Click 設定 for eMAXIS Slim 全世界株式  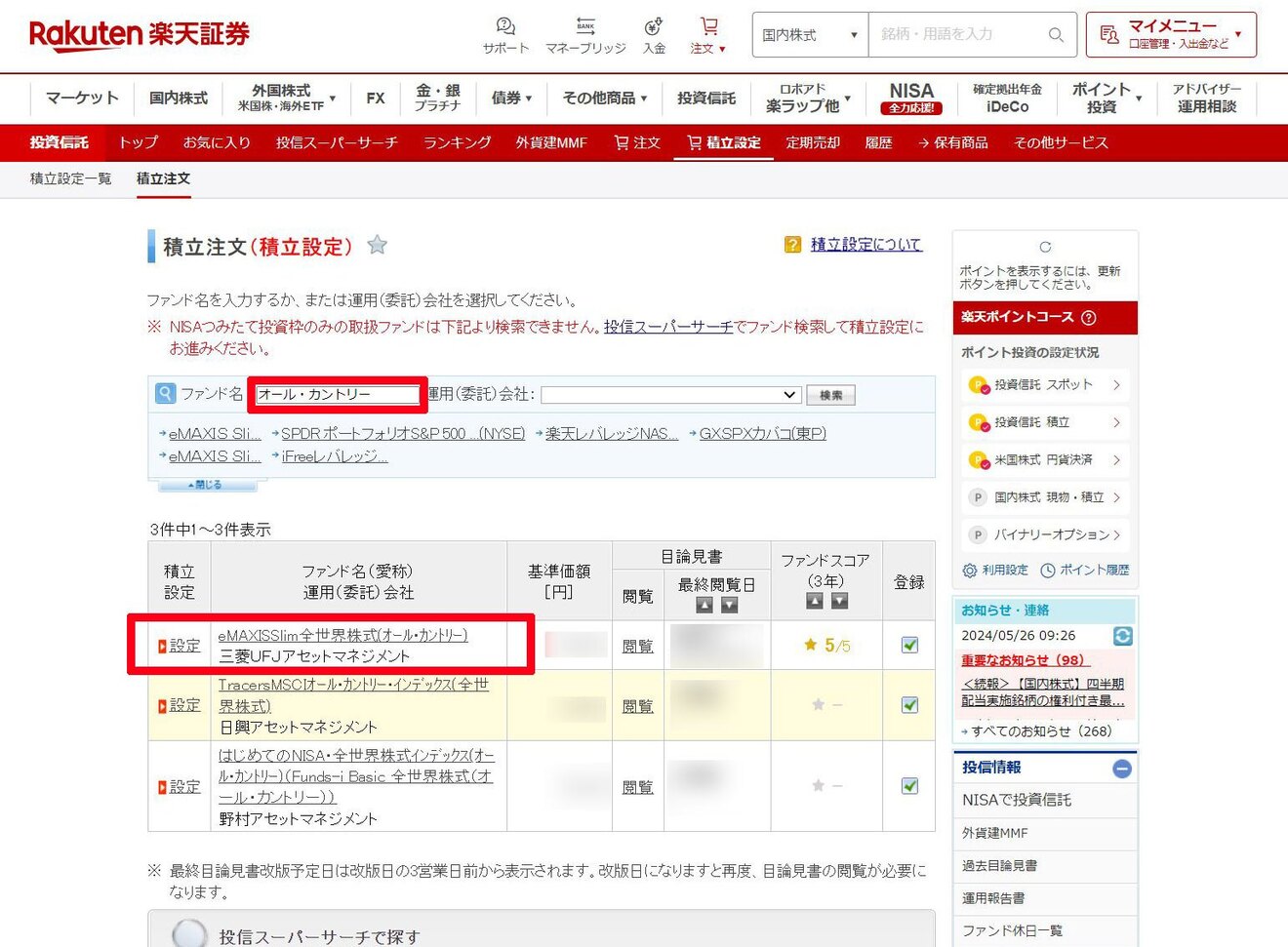tap(179, 646)
